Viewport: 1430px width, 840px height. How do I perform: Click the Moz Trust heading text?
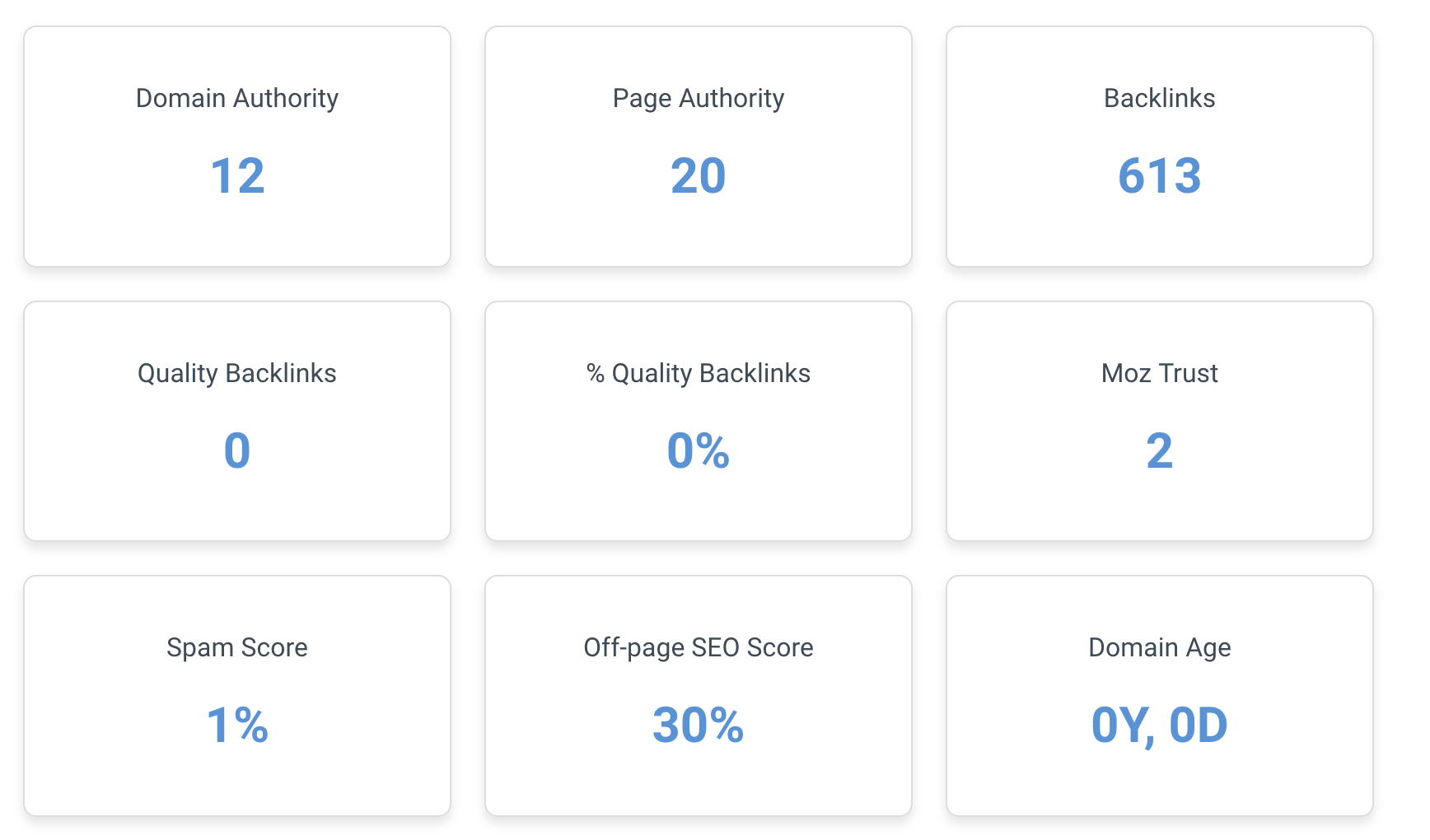click(1160, 373)
